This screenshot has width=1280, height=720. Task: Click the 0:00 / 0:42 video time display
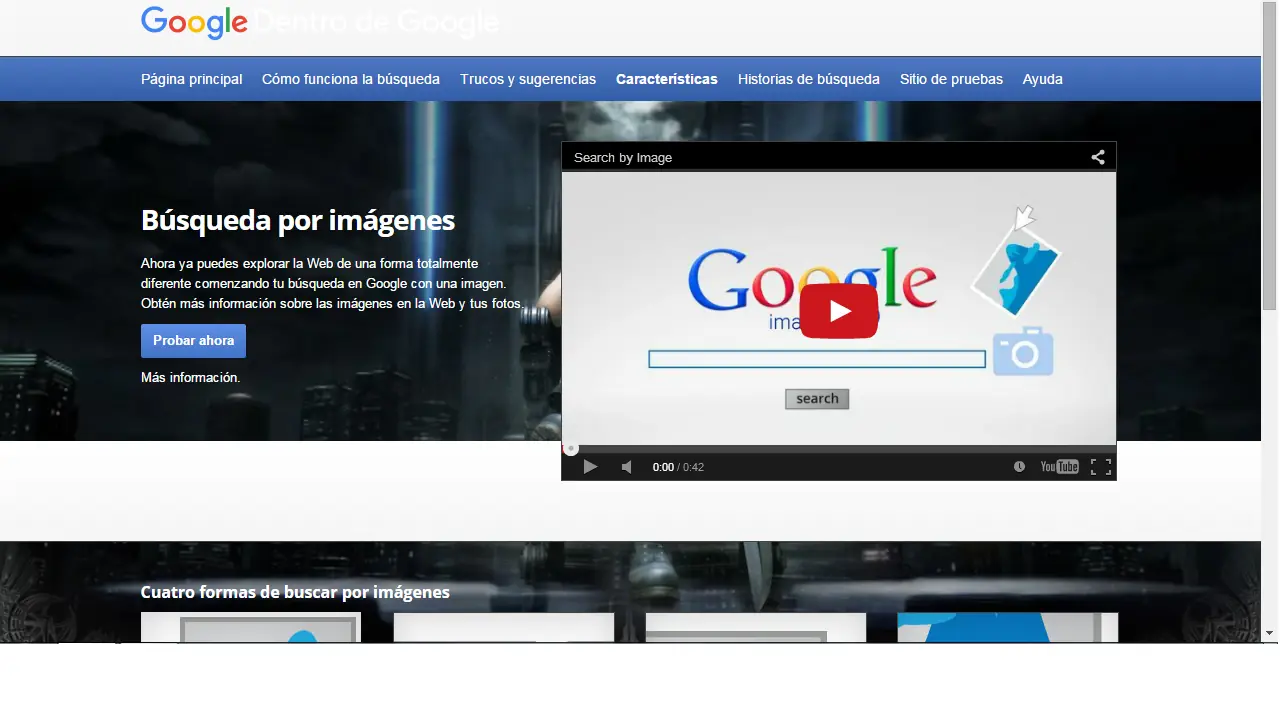coord(678,467)
